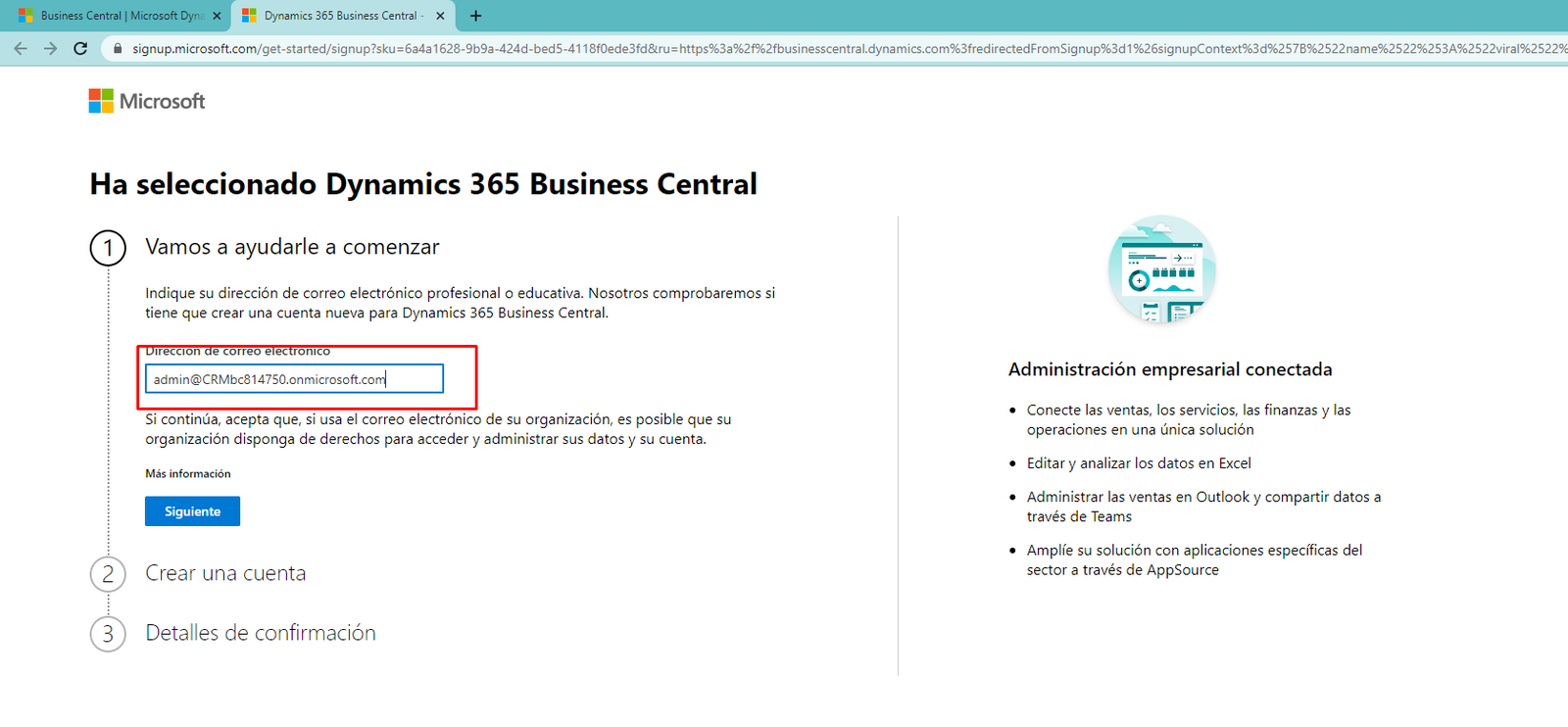Close the Dynamics 365 Business Central tab

(440, 16)
